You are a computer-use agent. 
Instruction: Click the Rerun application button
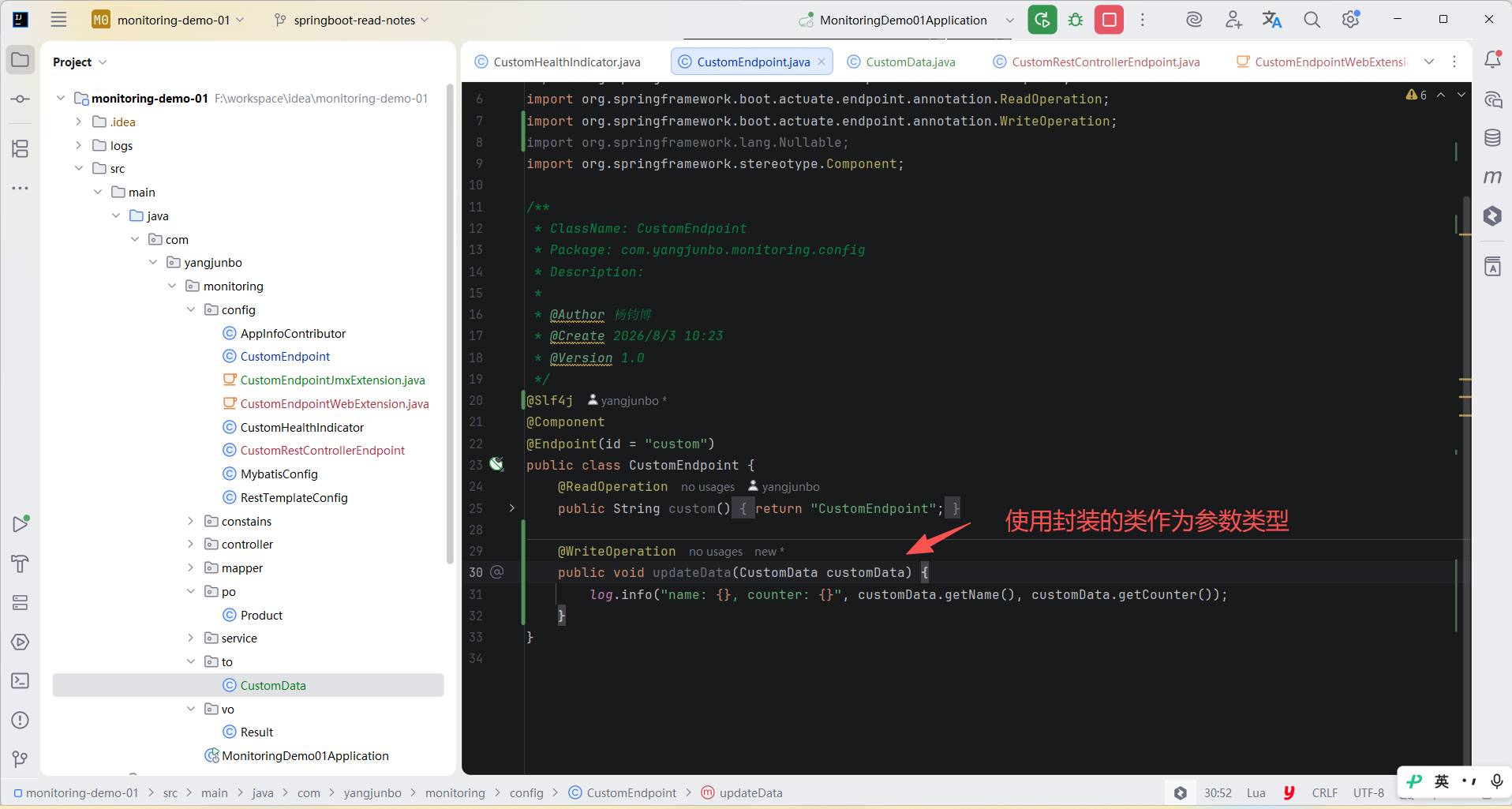click(1042, 20)
